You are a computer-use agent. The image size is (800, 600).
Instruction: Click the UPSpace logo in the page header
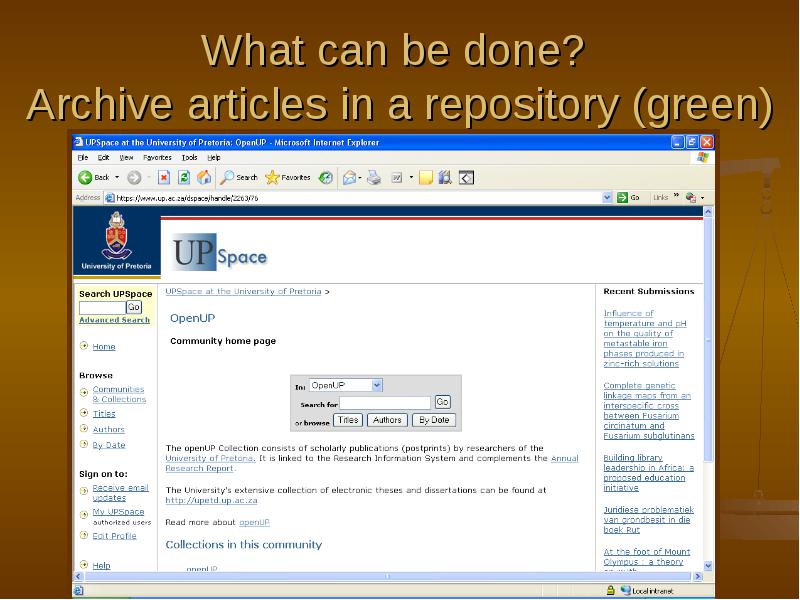(x=220, y=252)
